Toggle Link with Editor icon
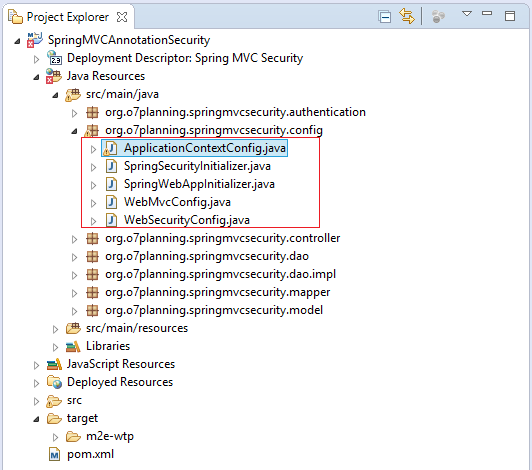 tap(407, 16)
